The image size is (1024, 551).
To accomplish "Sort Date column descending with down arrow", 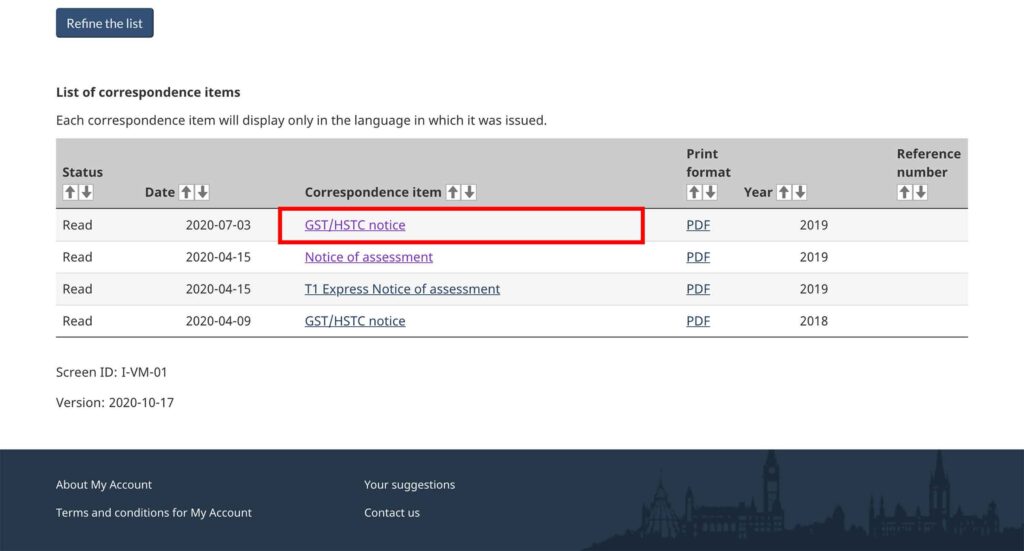I will point(202,192).
